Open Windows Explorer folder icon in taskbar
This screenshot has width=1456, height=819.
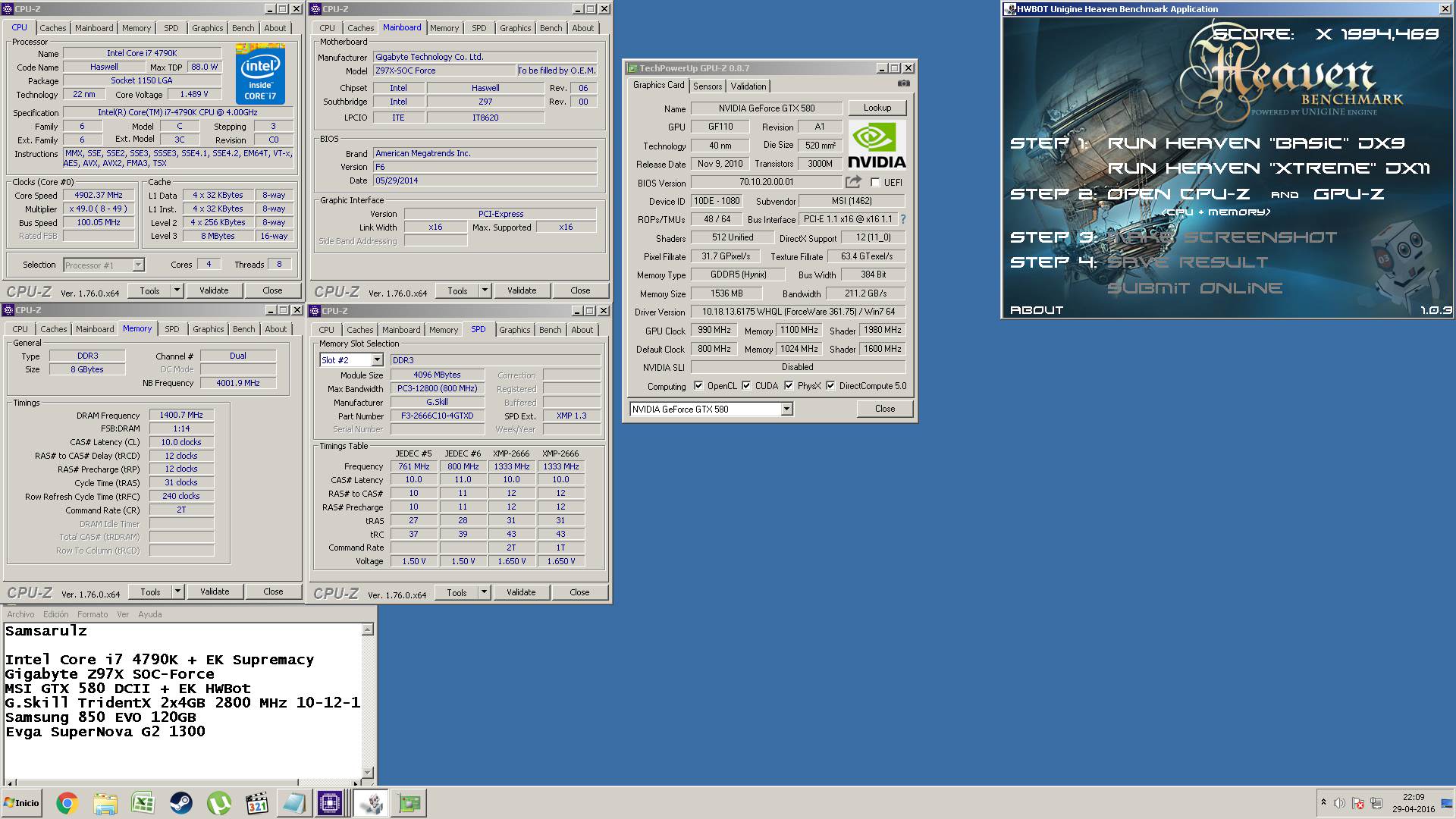pyautogui.click(x=105, y=803)
